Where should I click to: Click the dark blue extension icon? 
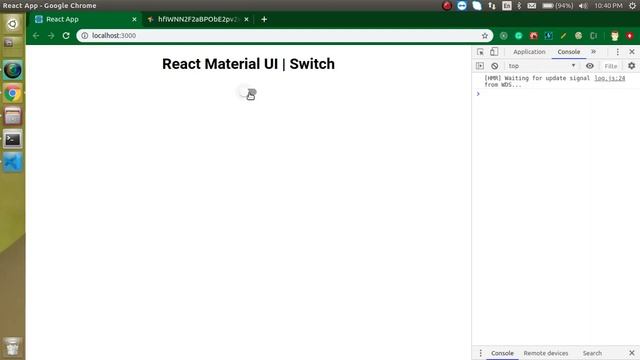549,36
